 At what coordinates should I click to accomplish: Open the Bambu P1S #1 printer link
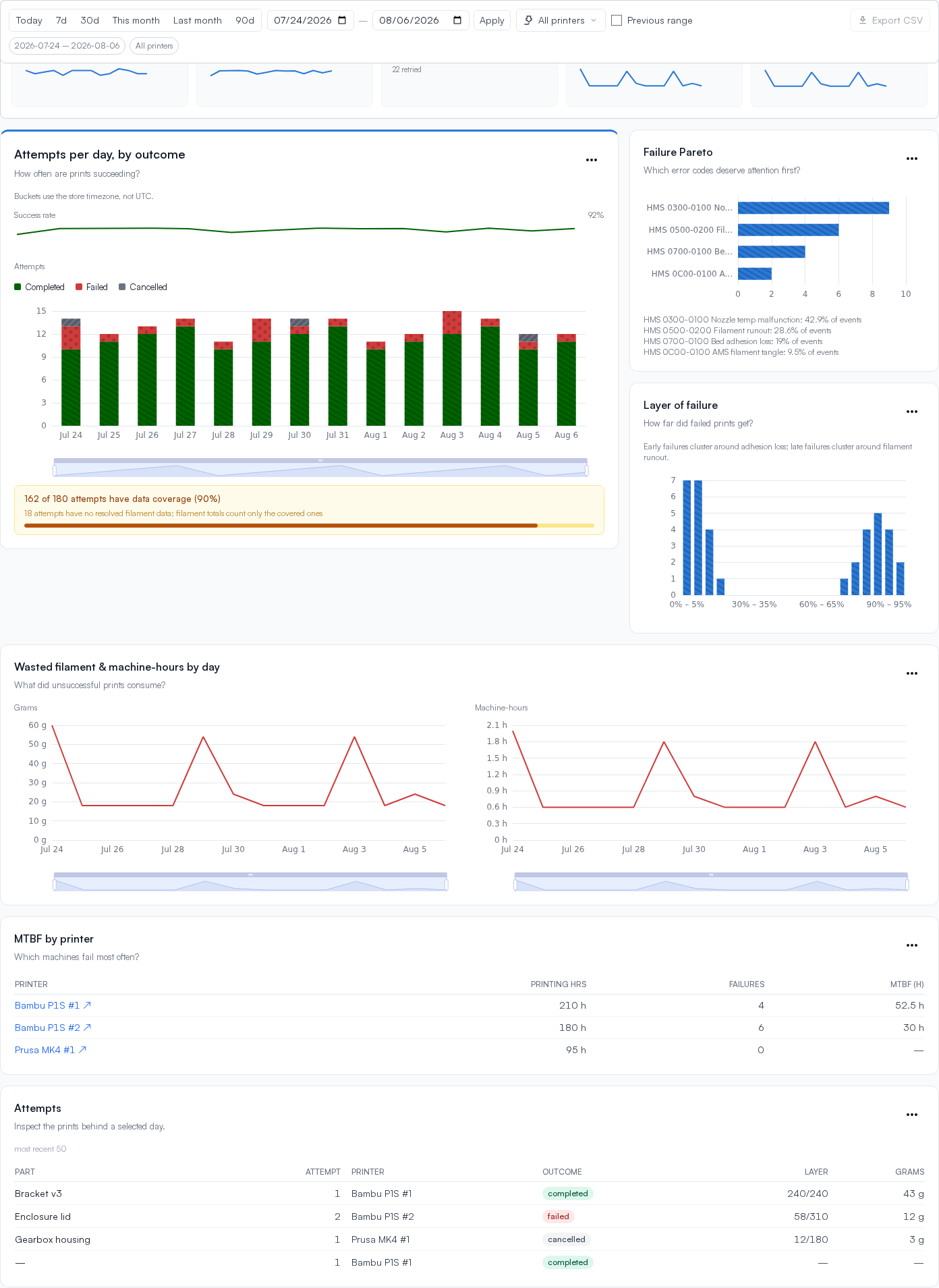coord(53,1005)
